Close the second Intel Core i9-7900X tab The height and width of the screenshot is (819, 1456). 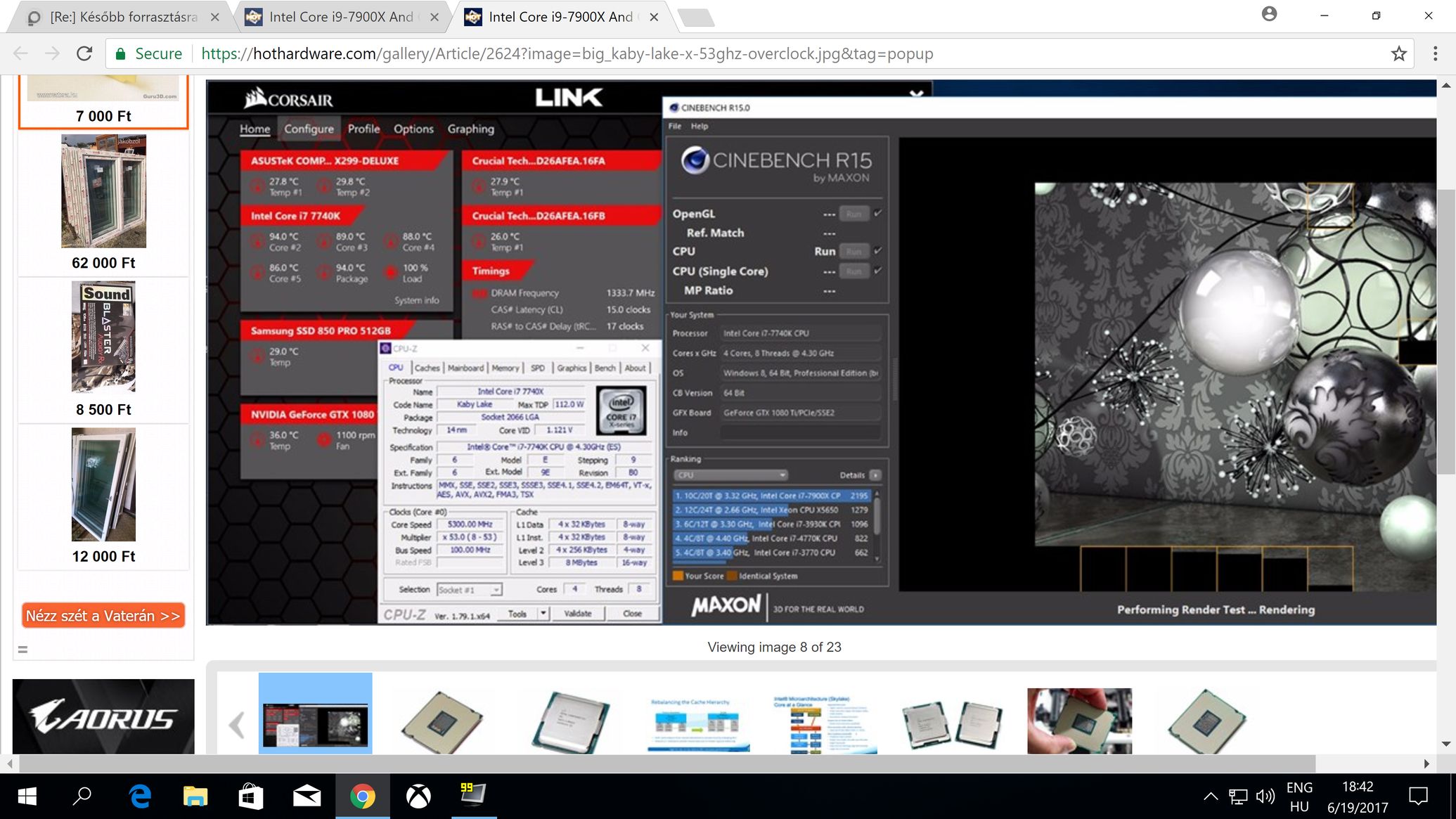pos(434,17)
